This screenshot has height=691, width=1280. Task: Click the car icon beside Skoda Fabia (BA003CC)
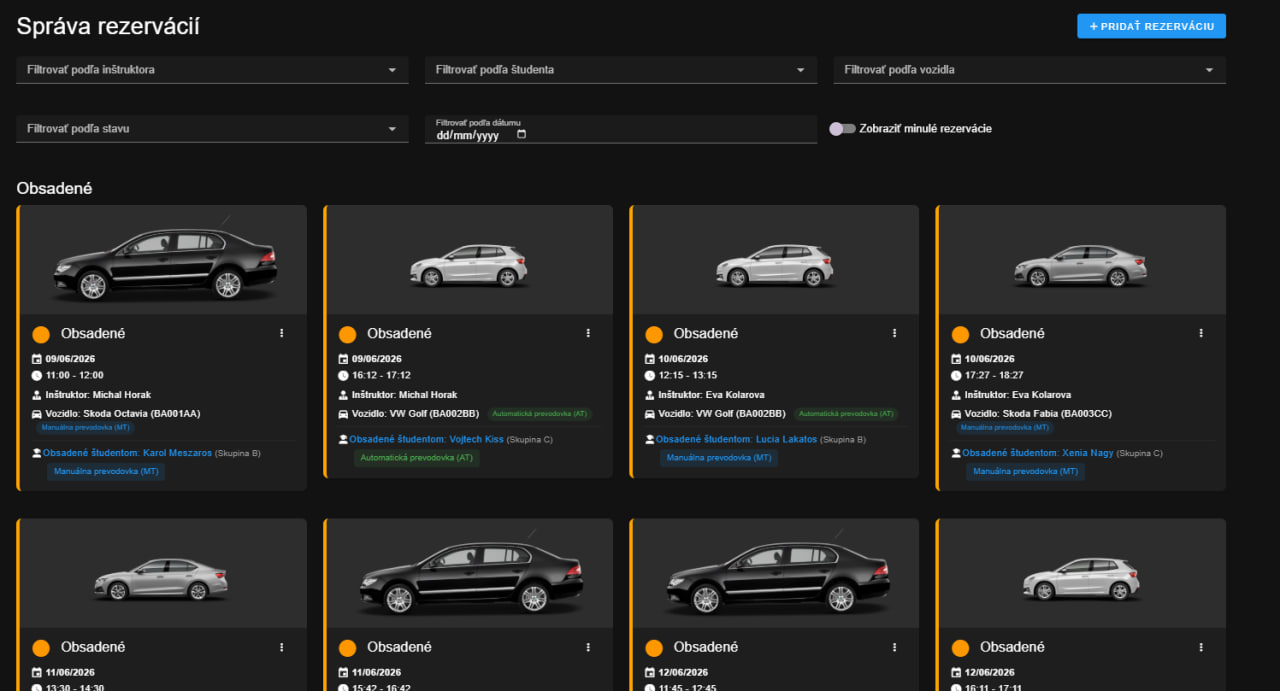[x=956, y=414]
